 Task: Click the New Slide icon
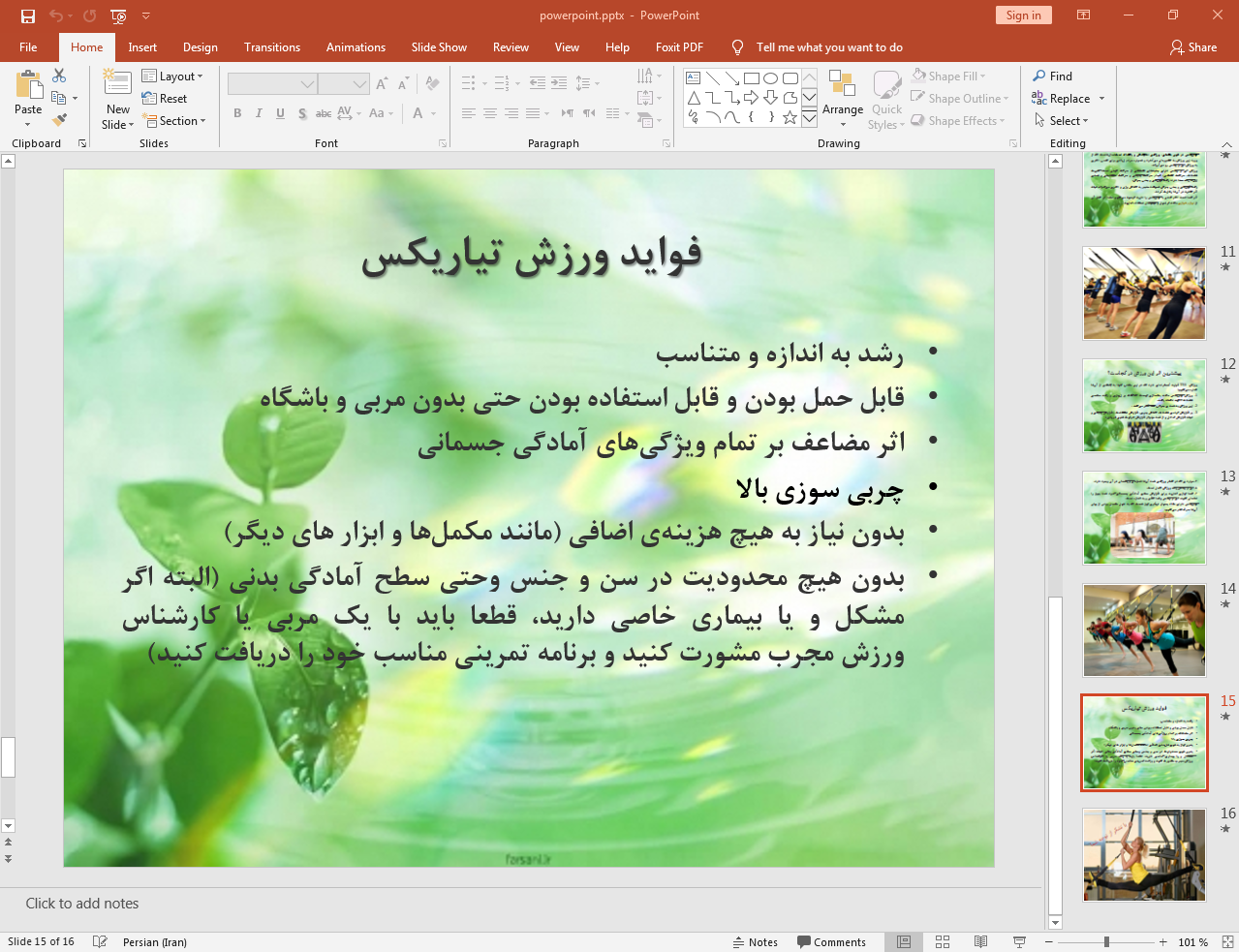[117, 83]
